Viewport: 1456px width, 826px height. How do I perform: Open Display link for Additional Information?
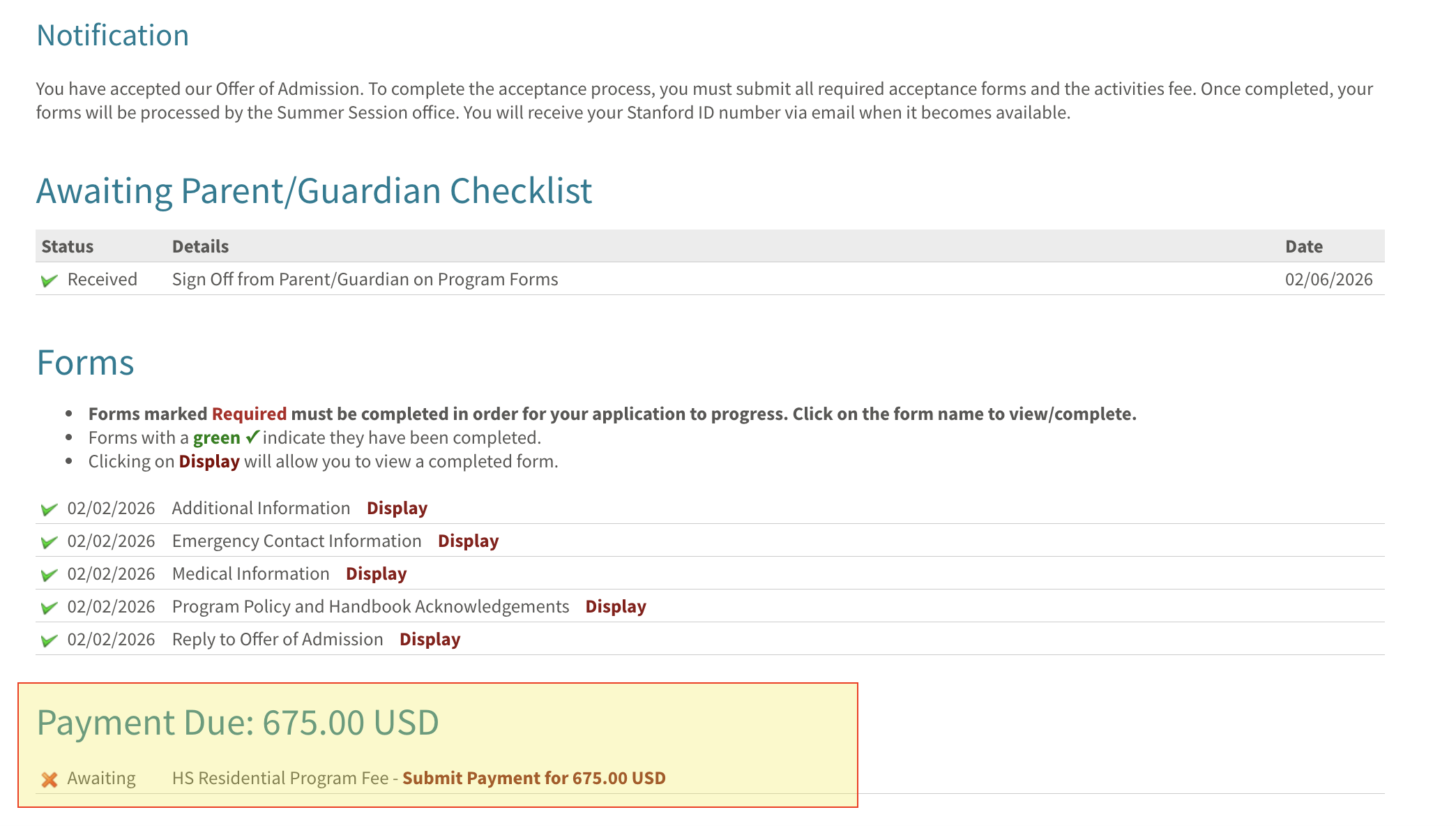(397, 509)
